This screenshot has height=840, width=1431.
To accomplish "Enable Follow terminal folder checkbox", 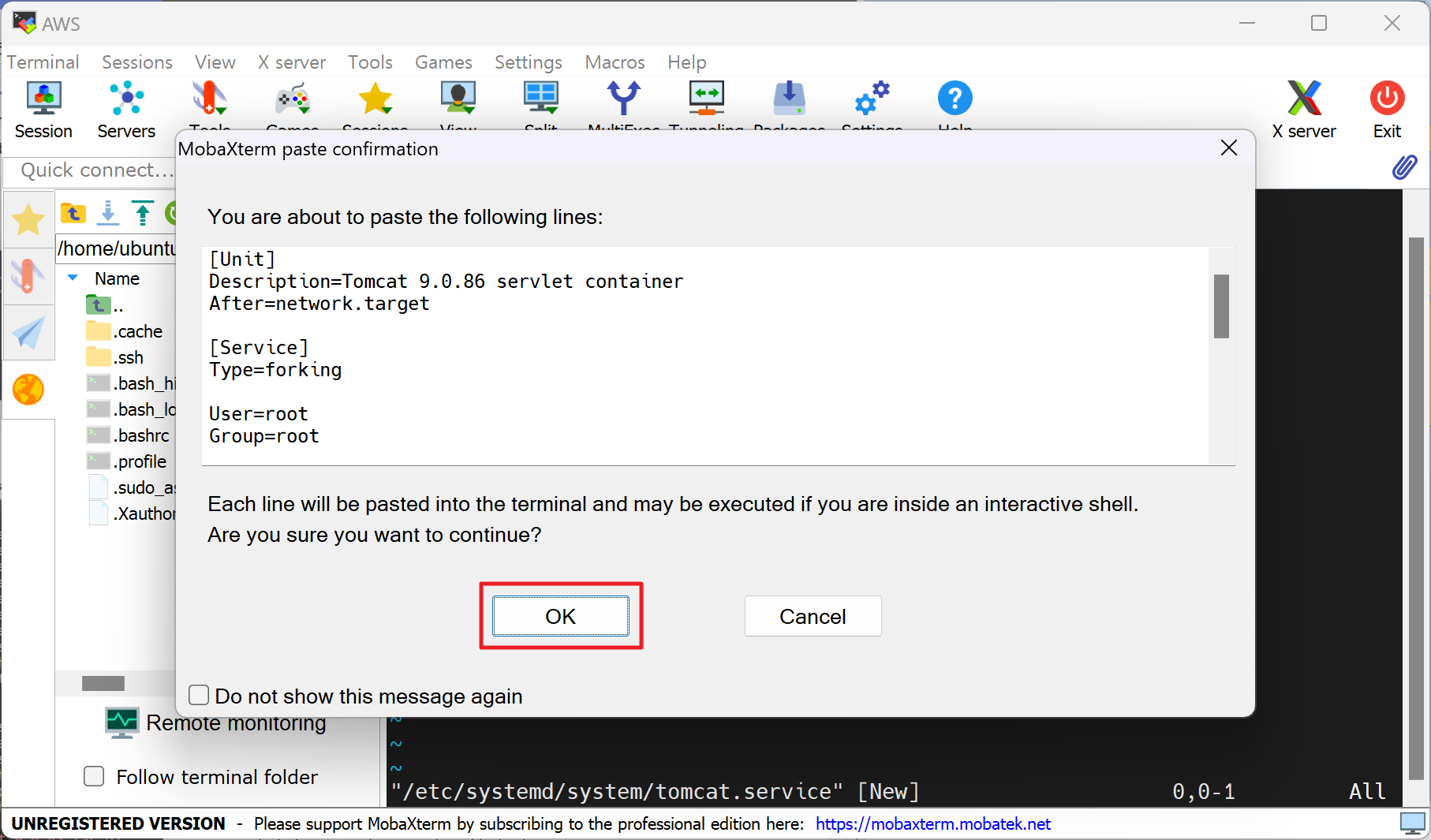I will 94,776.
